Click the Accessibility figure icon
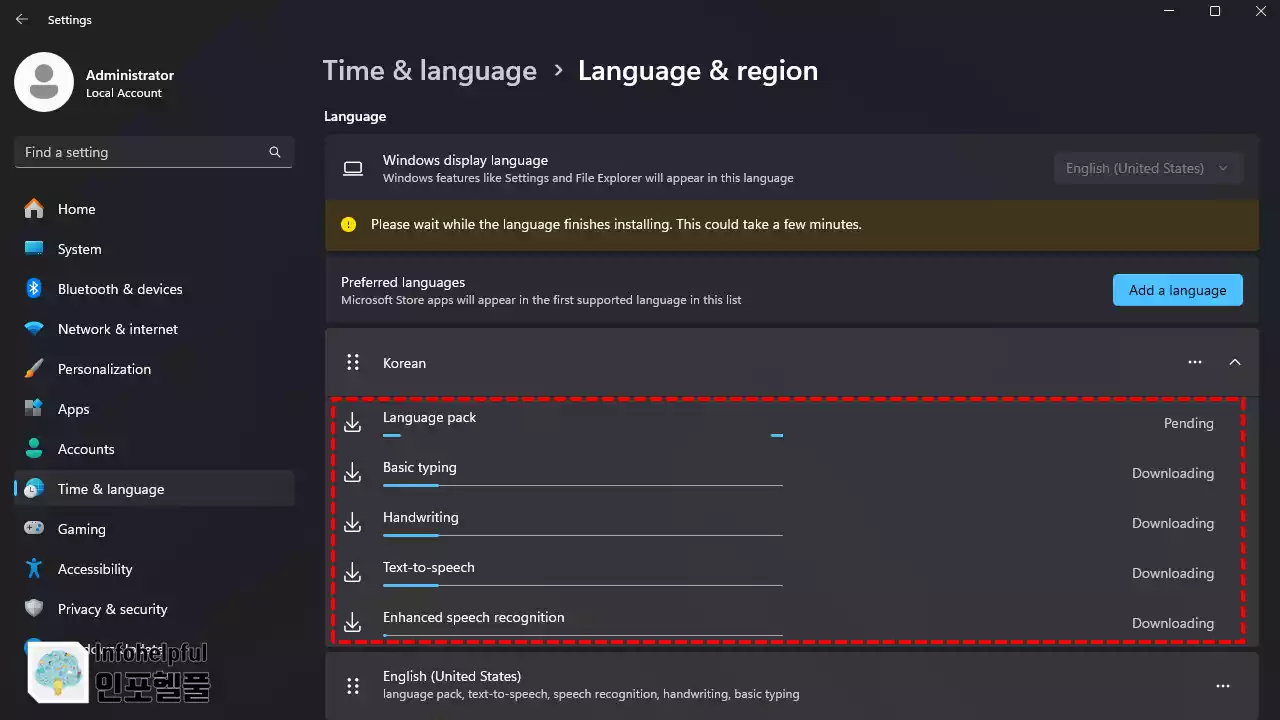Image resolution: width=1280 pixels, height=720 pixels. (x=34, y=569)
